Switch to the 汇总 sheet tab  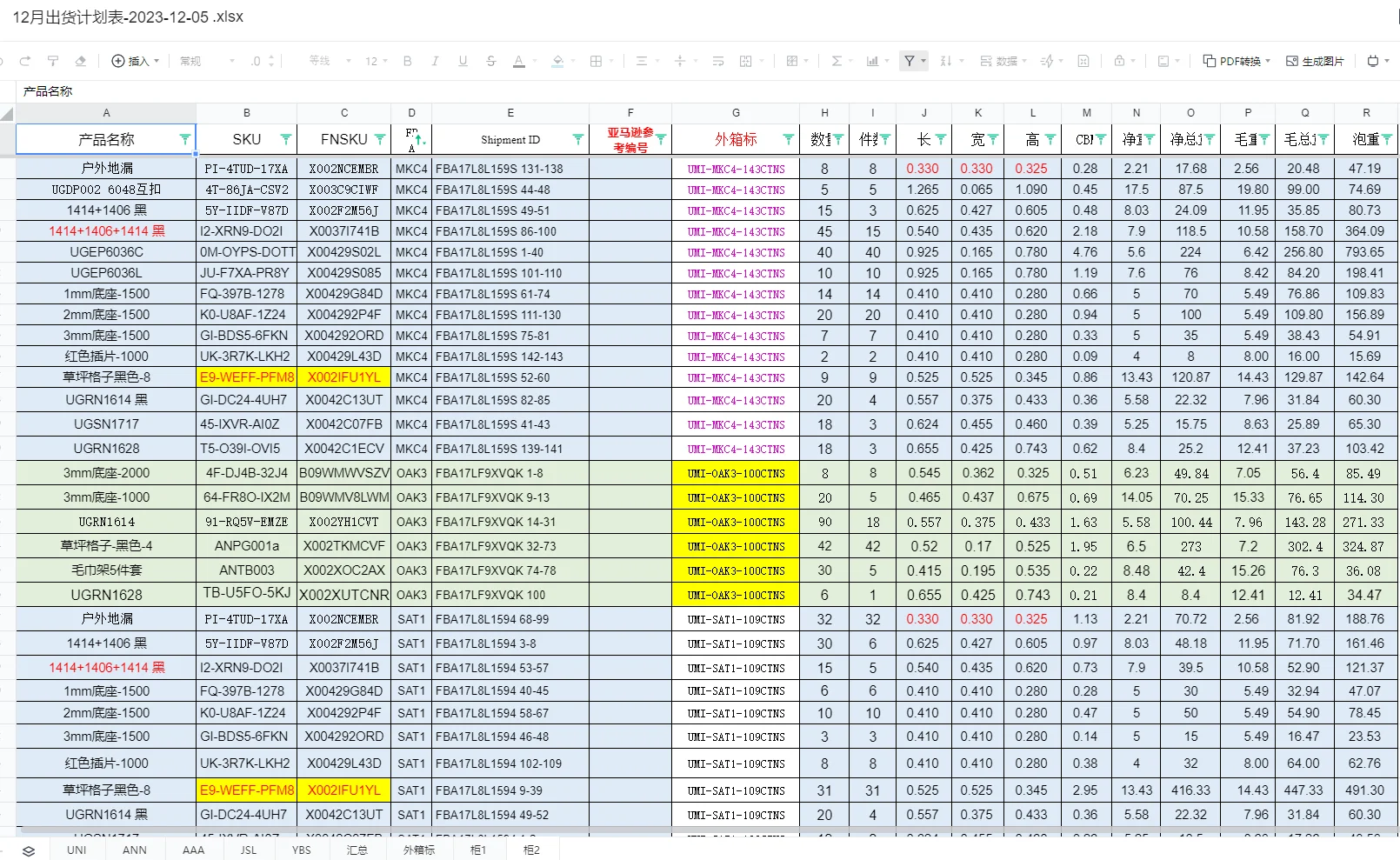coord(357,850)
